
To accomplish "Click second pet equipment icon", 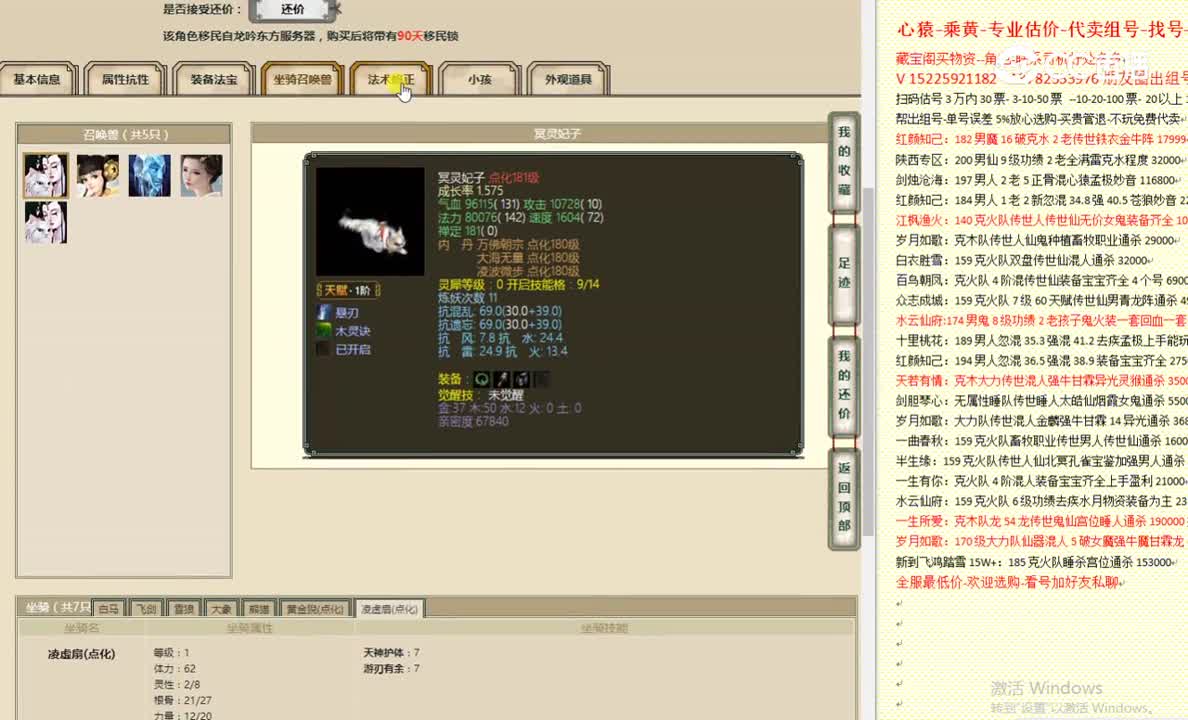I will [x=502, y=379].
